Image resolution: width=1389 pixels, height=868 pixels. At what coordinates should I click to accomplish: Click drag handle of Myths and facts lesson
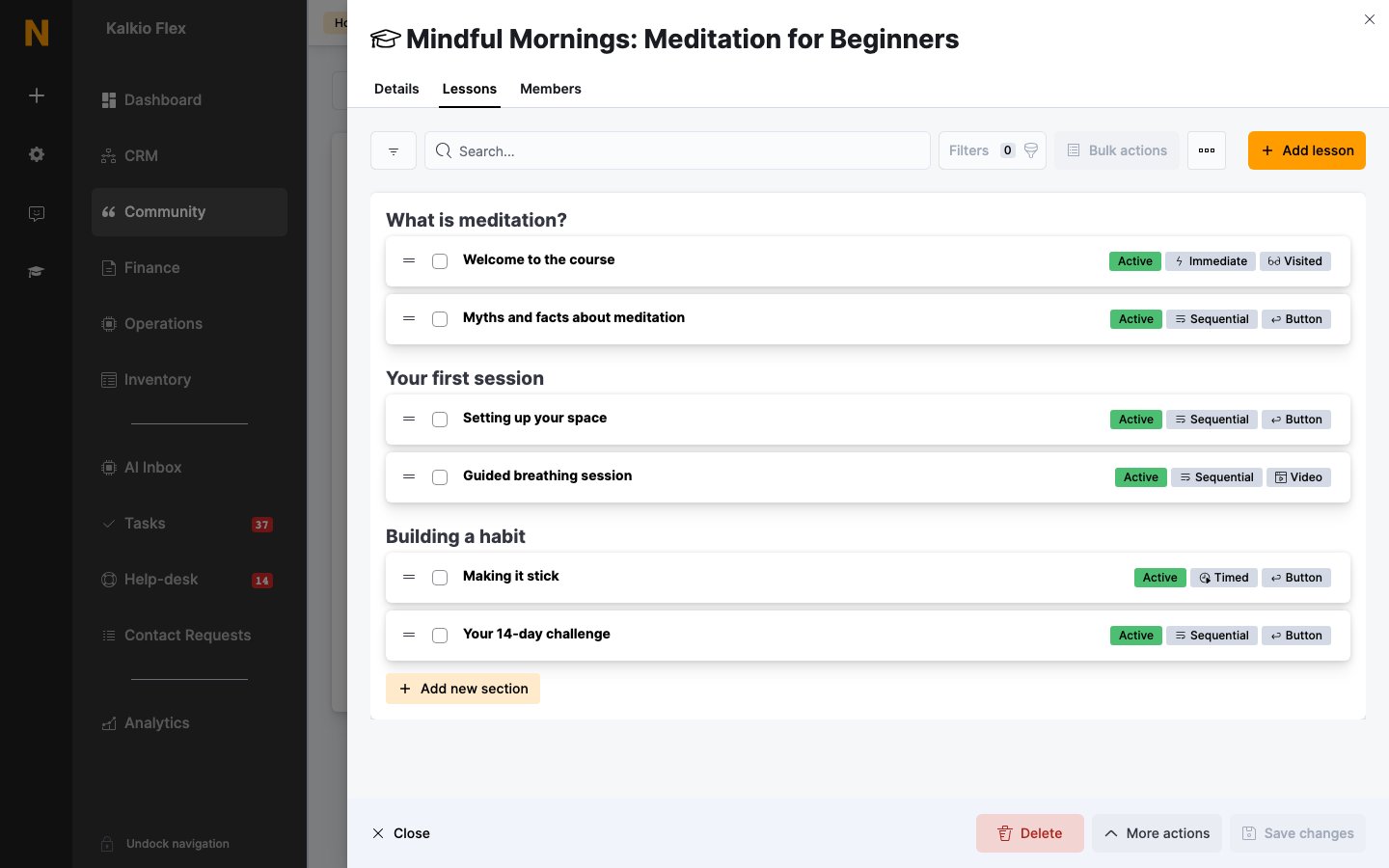[x=409, y=318]
